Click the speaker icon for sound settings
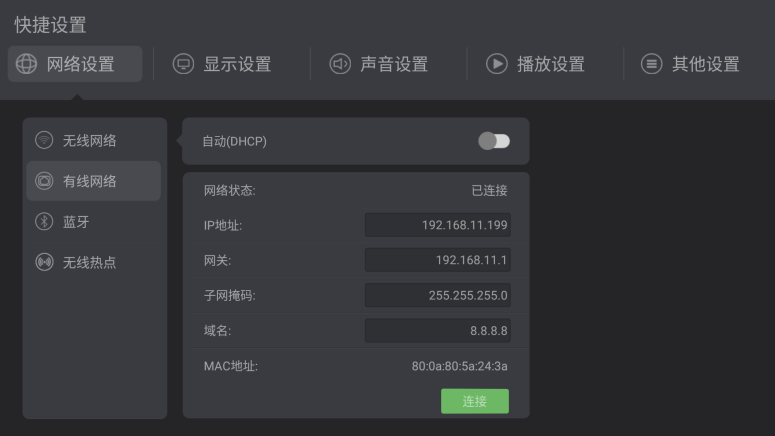 point(340,64)
